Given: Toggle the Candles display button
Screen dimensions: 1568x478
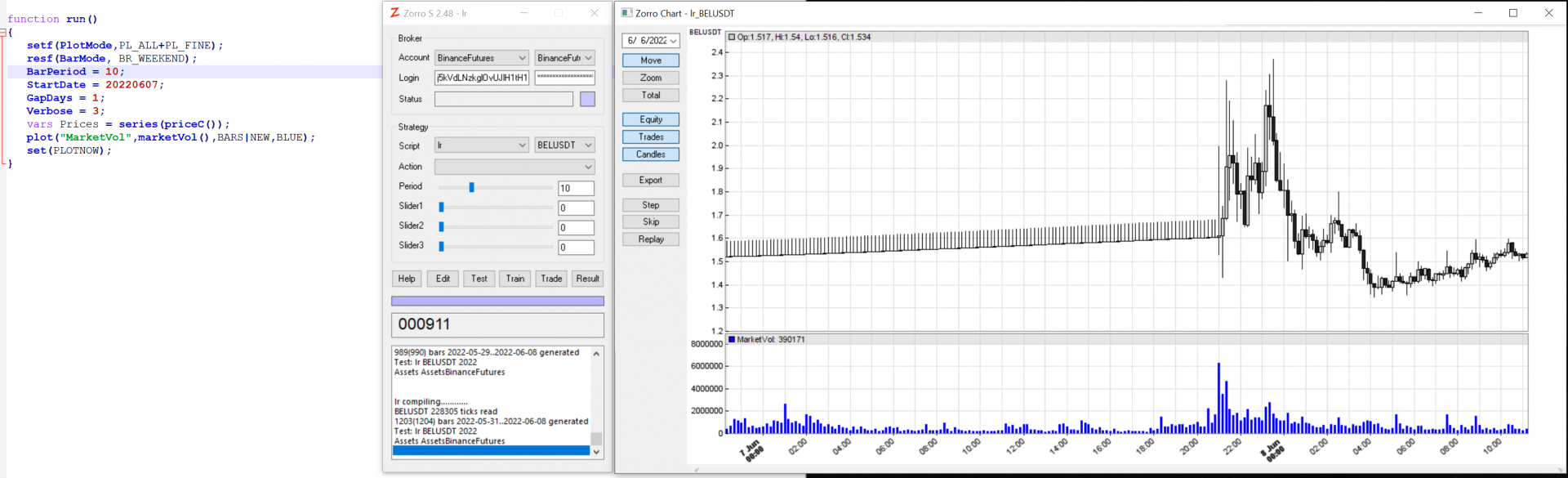Looking at the screenshot, I should click(651, 154).
